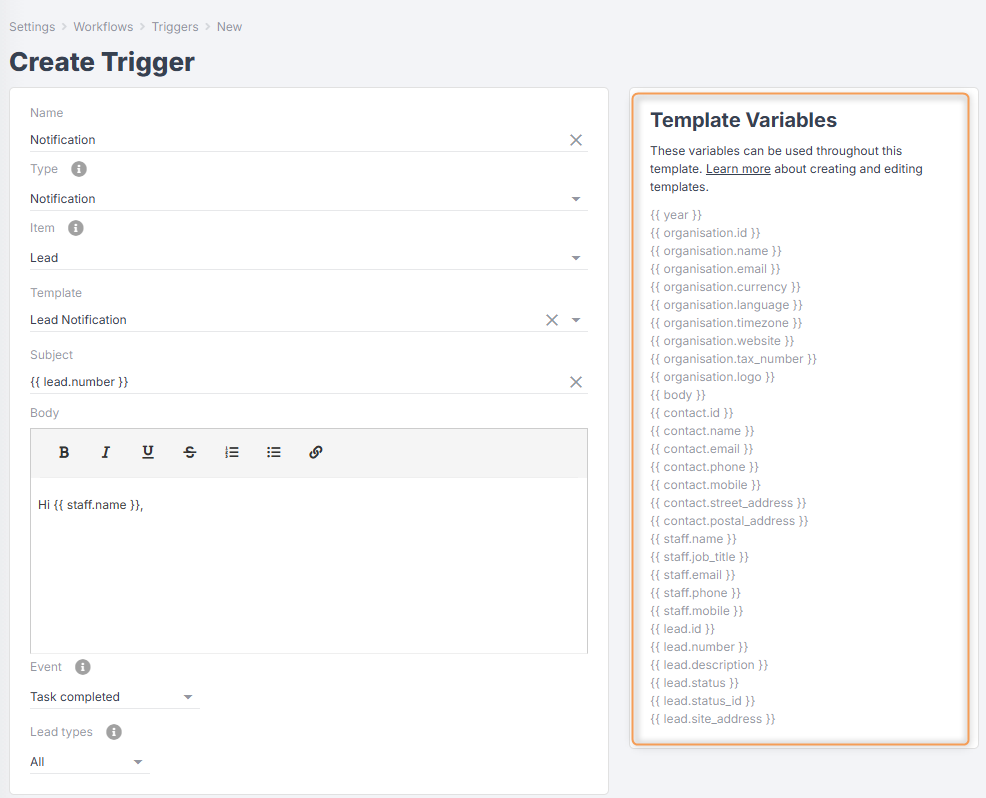Open the Type dropdown
The width and height of the screenshot is (986, 798).
point(576,199)
